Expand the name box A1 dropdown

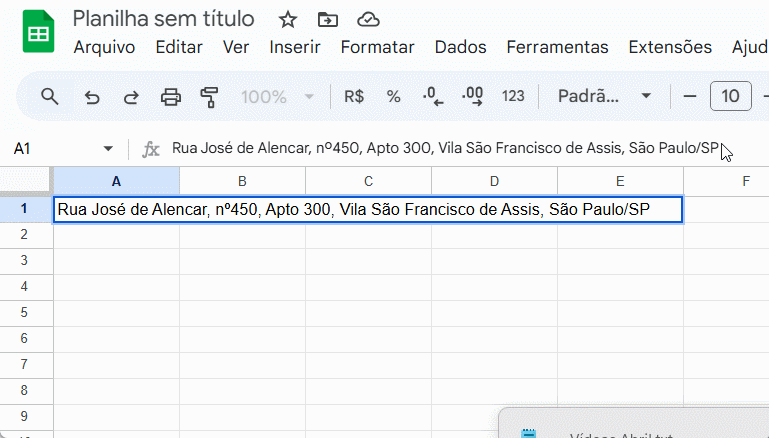[108, 149]
